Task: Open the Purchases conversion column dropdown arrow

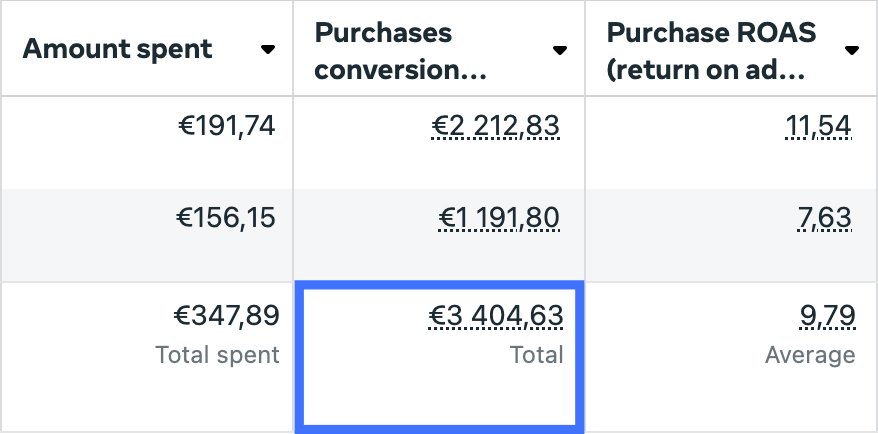Action: point(560,50)
